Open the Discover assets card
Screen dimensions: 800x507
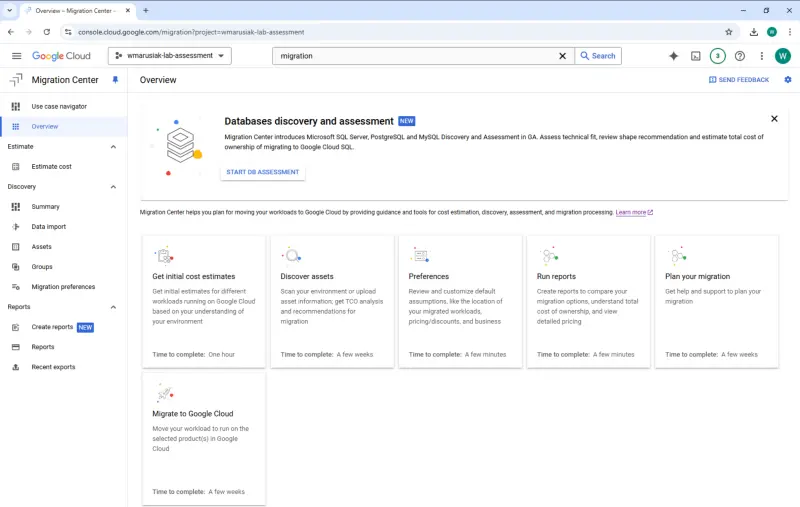(332, 301)
